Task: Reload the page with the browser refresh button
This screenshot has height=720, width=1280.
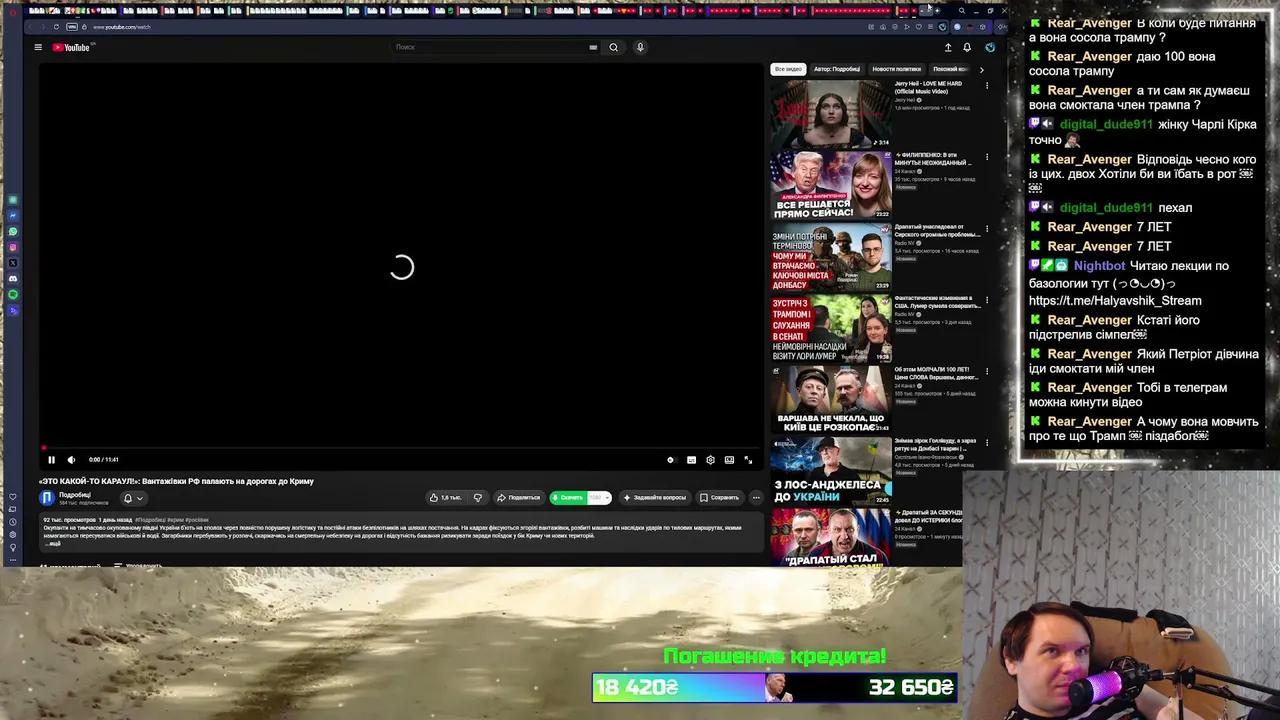Action: pyautogui.click(x=56, y=27)
